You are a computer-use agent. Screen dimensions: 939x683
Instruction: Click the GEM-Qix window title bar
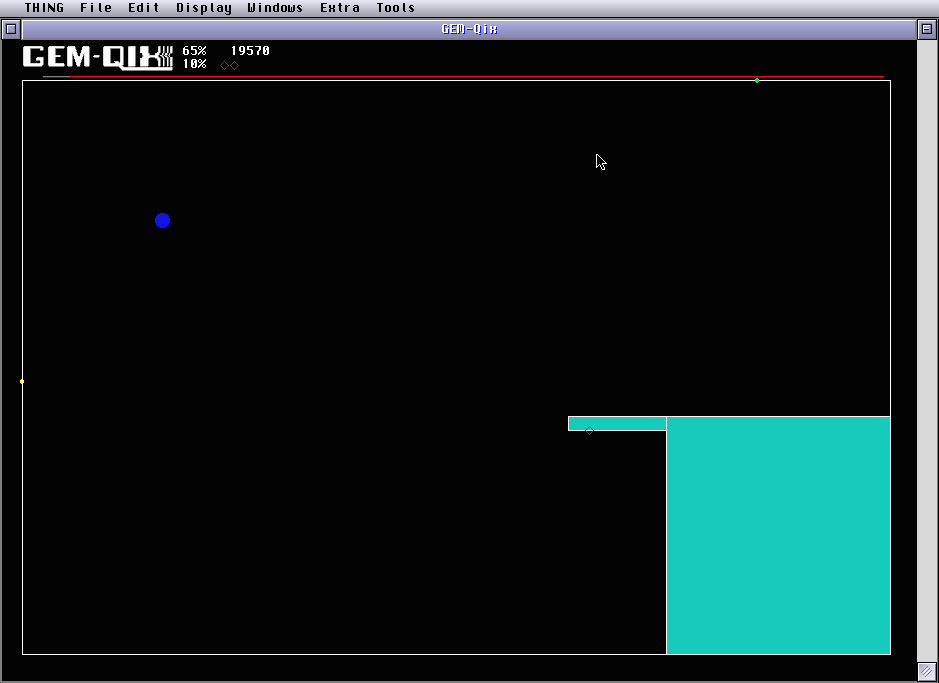click(x=469, y=29)
